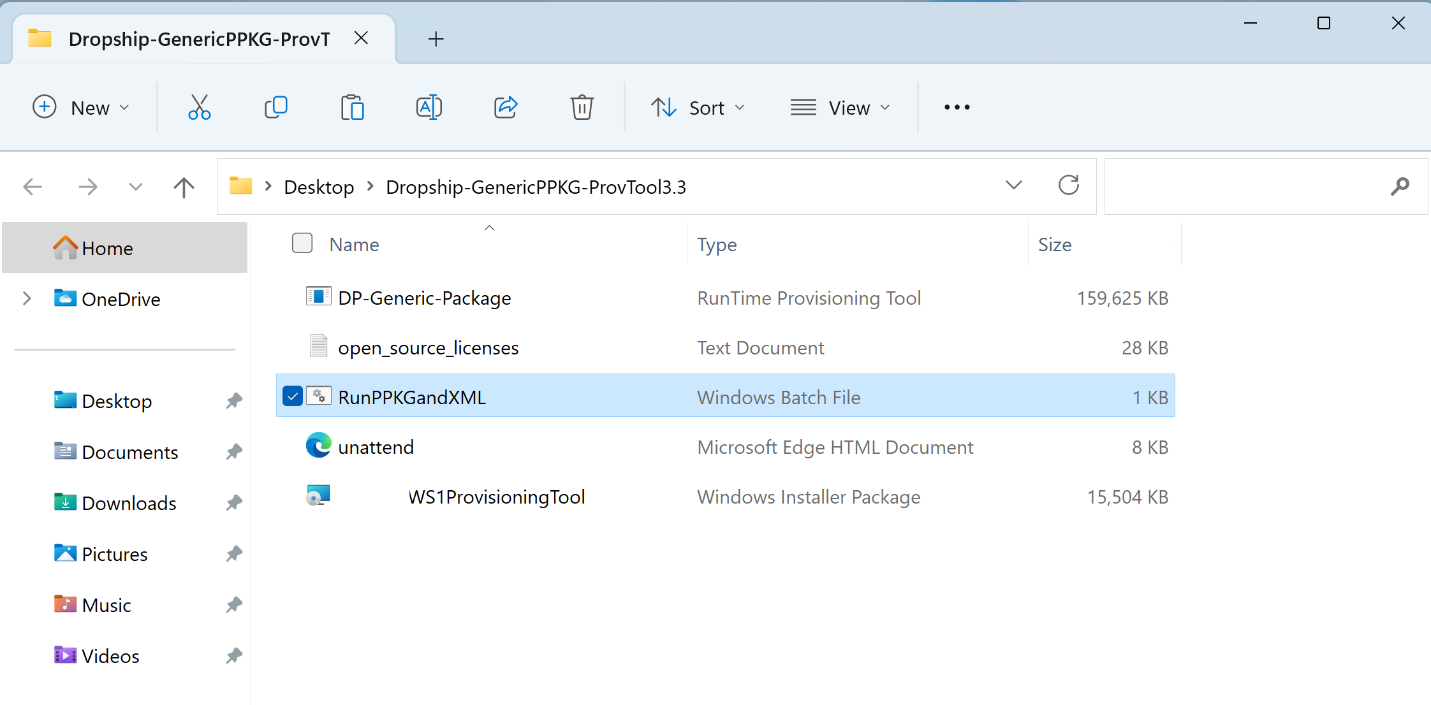Open the Sort dropdown
This screenshot has height=705, width=1431.
click(698, 107)
